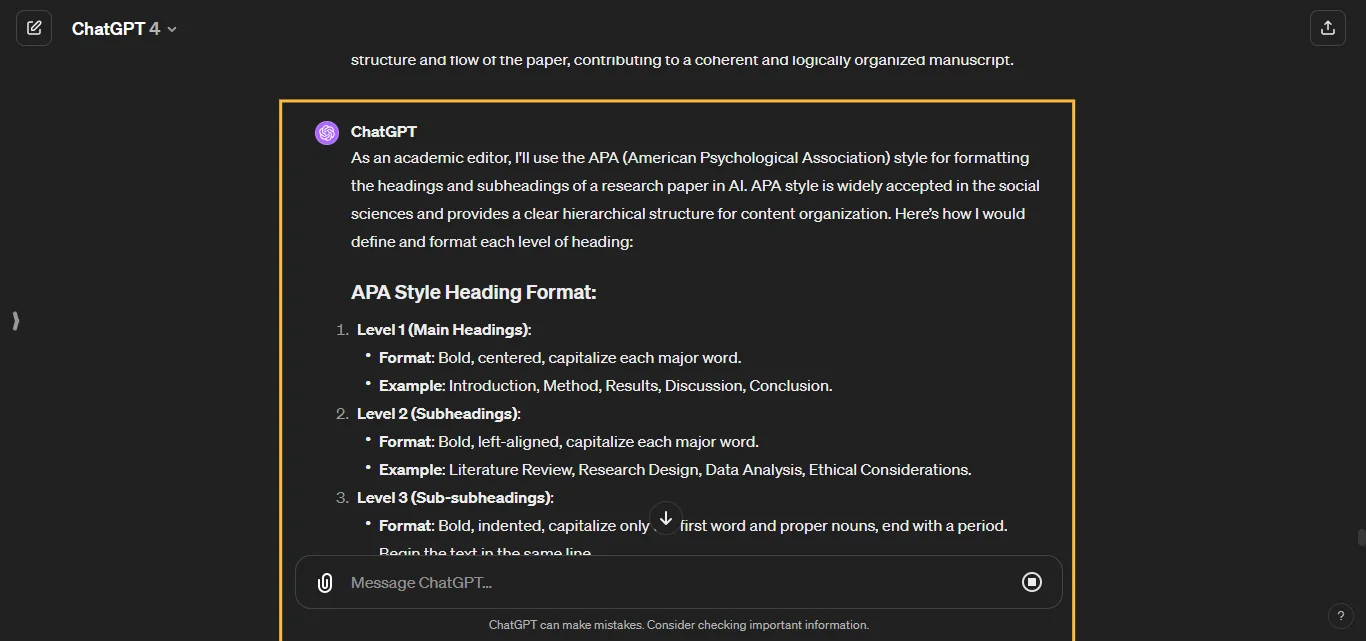Open the sidebar with the left-edge handle
This screenshot has width=1366, height=641.
coord(15,321)
